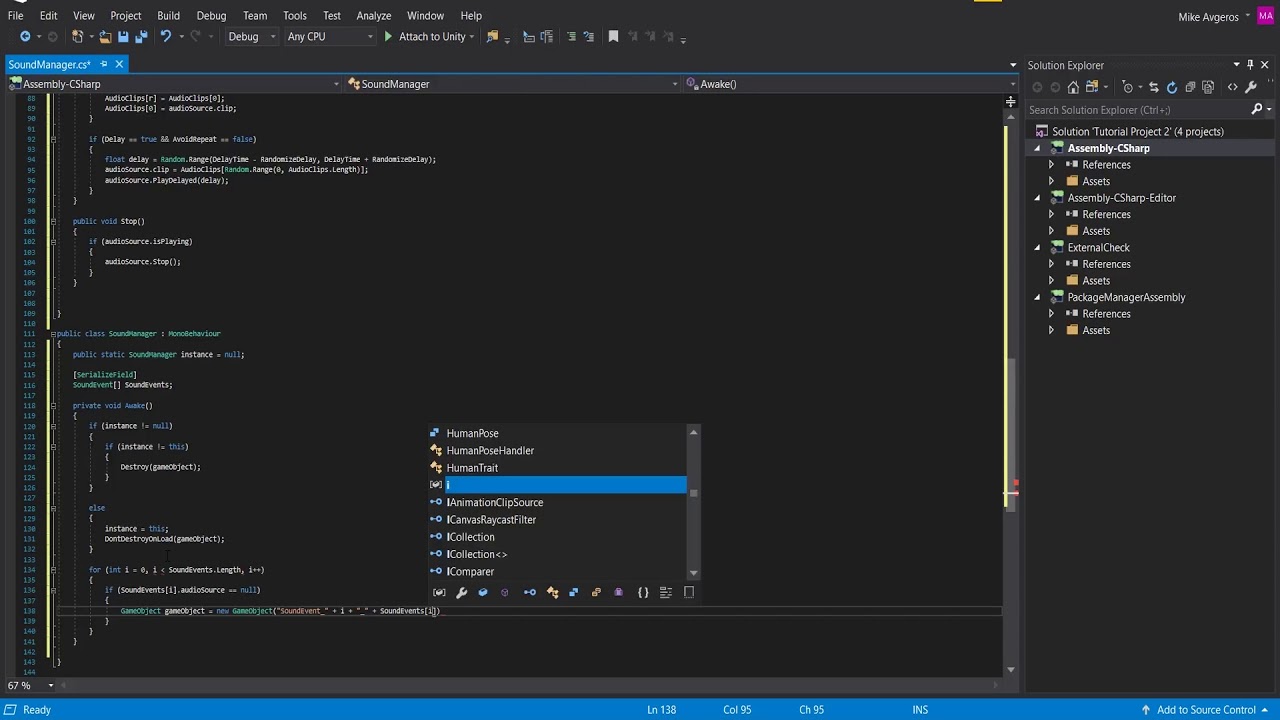Collapse the ExternalCheck project node
1280x720 pixels.
point(1037,247)
